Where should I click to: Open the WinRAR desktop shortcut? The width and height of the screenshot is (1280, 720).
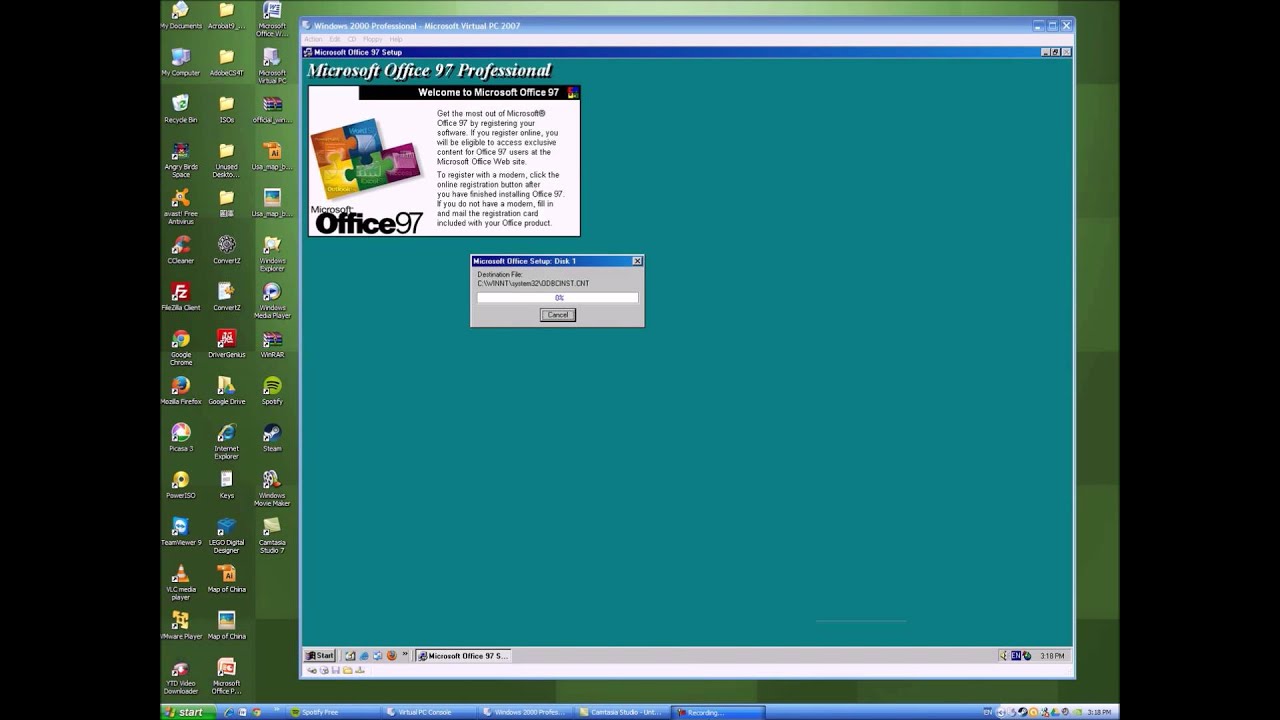[272, 340]
